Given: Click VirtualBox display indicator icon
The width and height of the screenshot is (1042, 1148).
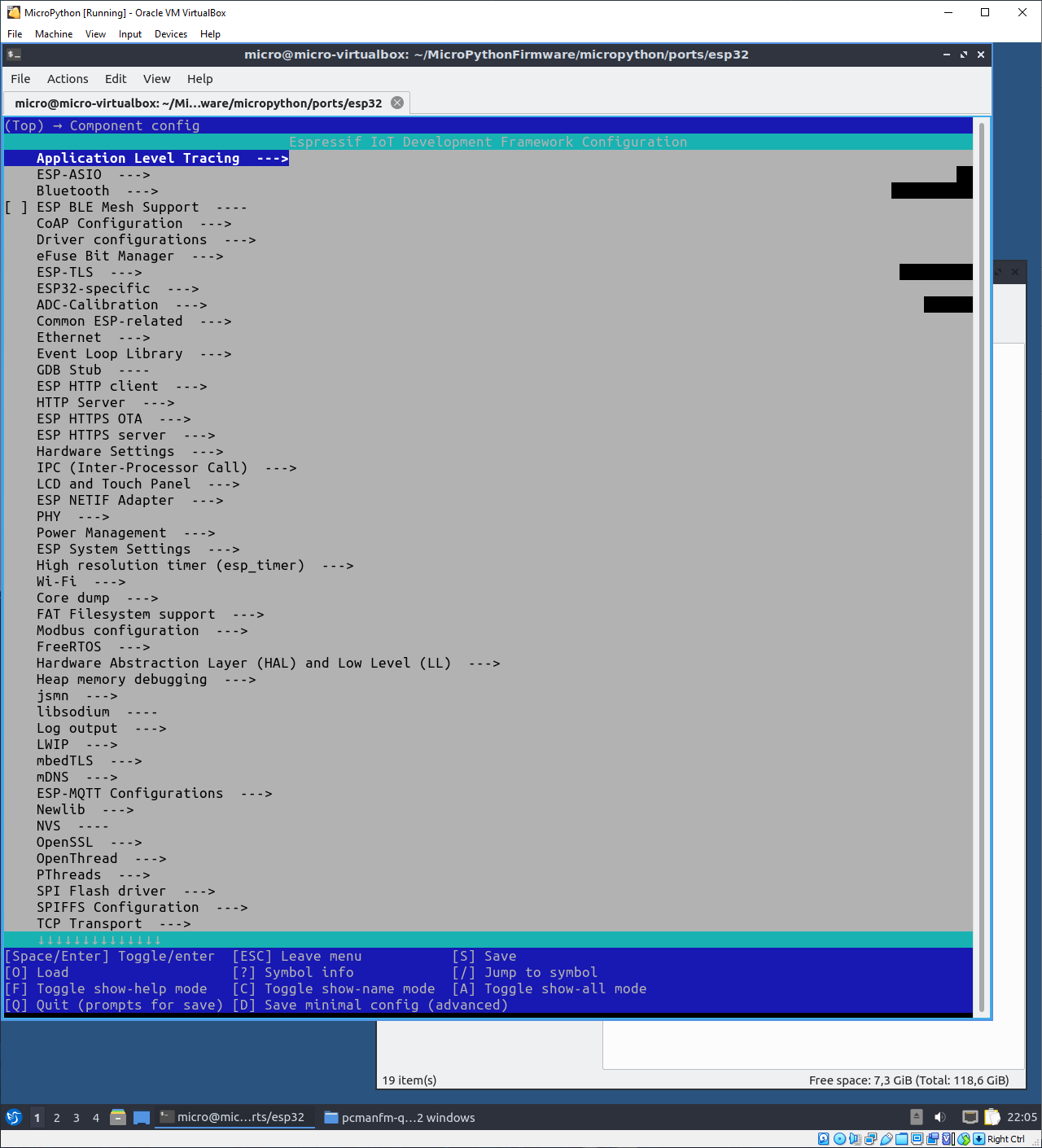Looking at the screenshot, I should [x=917, y=1139].
